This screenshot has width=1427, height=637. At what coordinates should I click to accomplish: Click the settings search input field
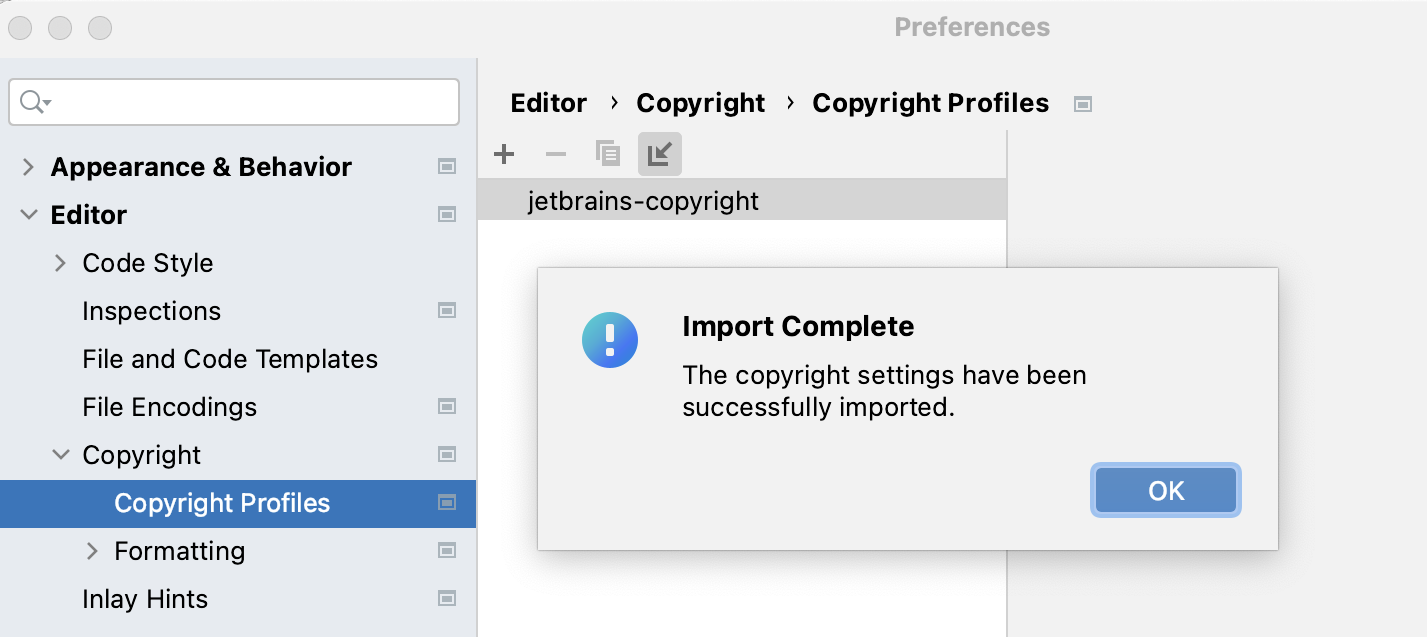(234, 102)
